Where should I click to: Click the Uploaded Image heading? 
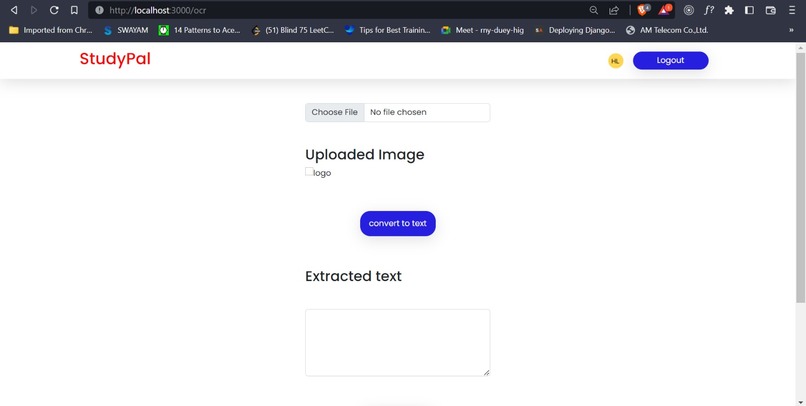click(365, 155)
